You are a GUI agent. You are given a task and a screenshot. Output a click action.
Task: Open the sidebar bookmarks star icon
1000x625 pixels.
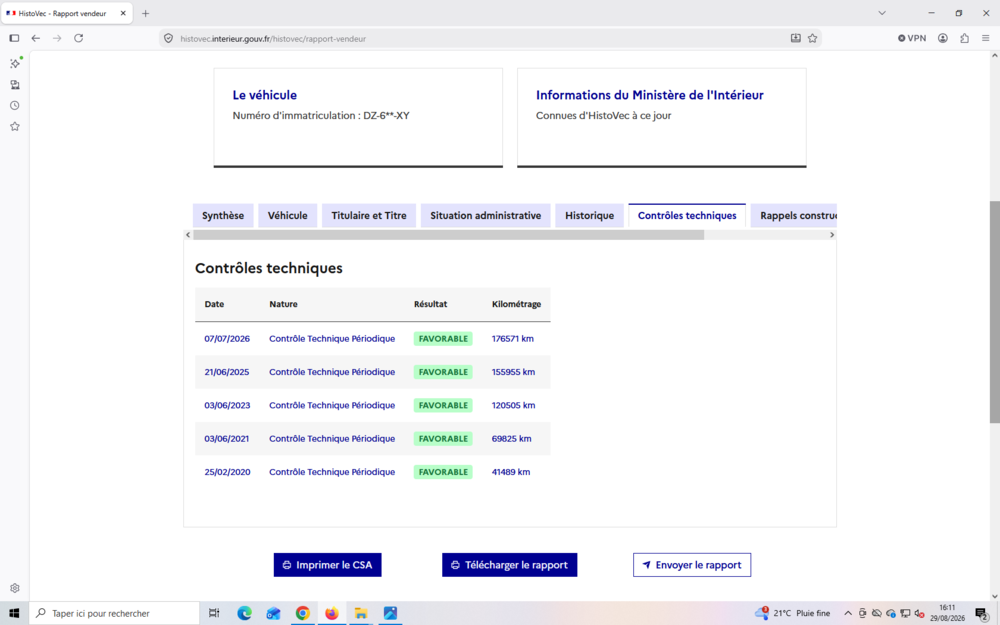[15, 127]
